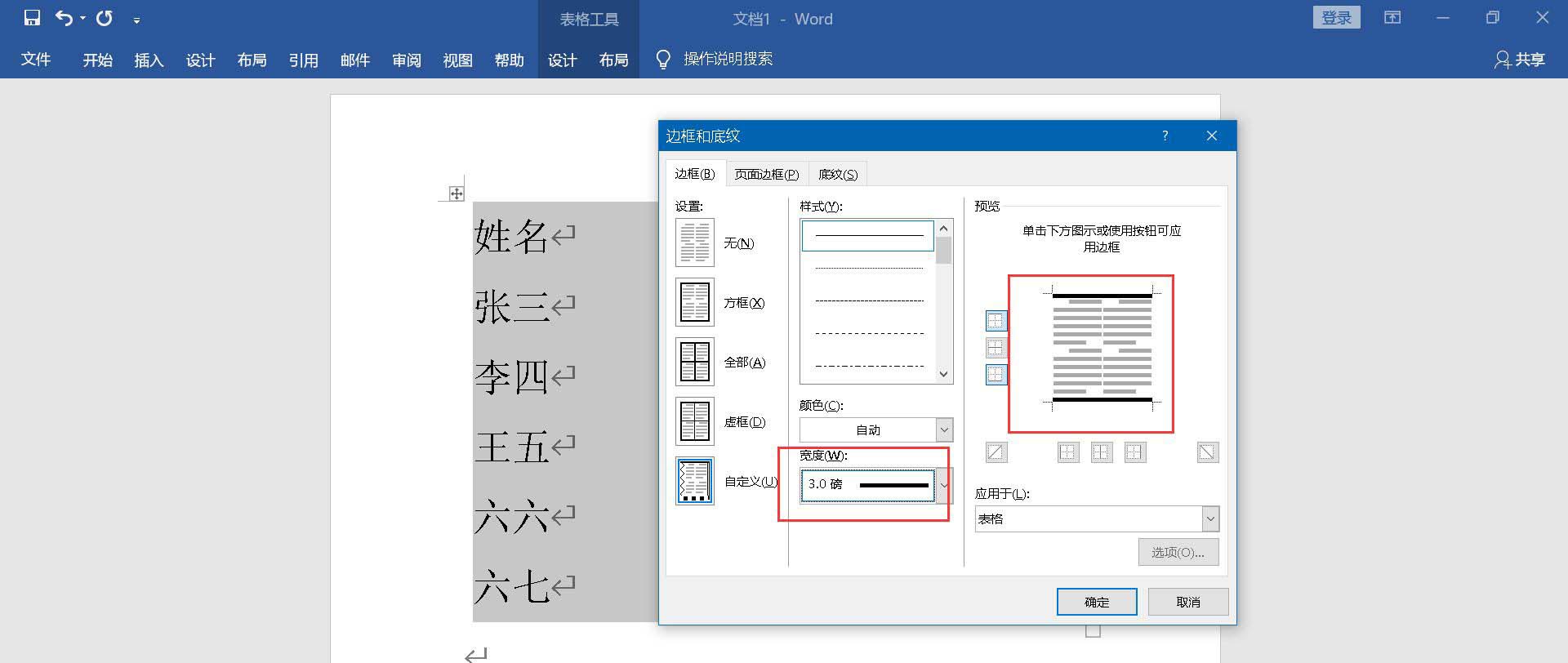
Task: Select the dotted line style in 样式 list
Action: pyautogui.click(x=868, y=268)
